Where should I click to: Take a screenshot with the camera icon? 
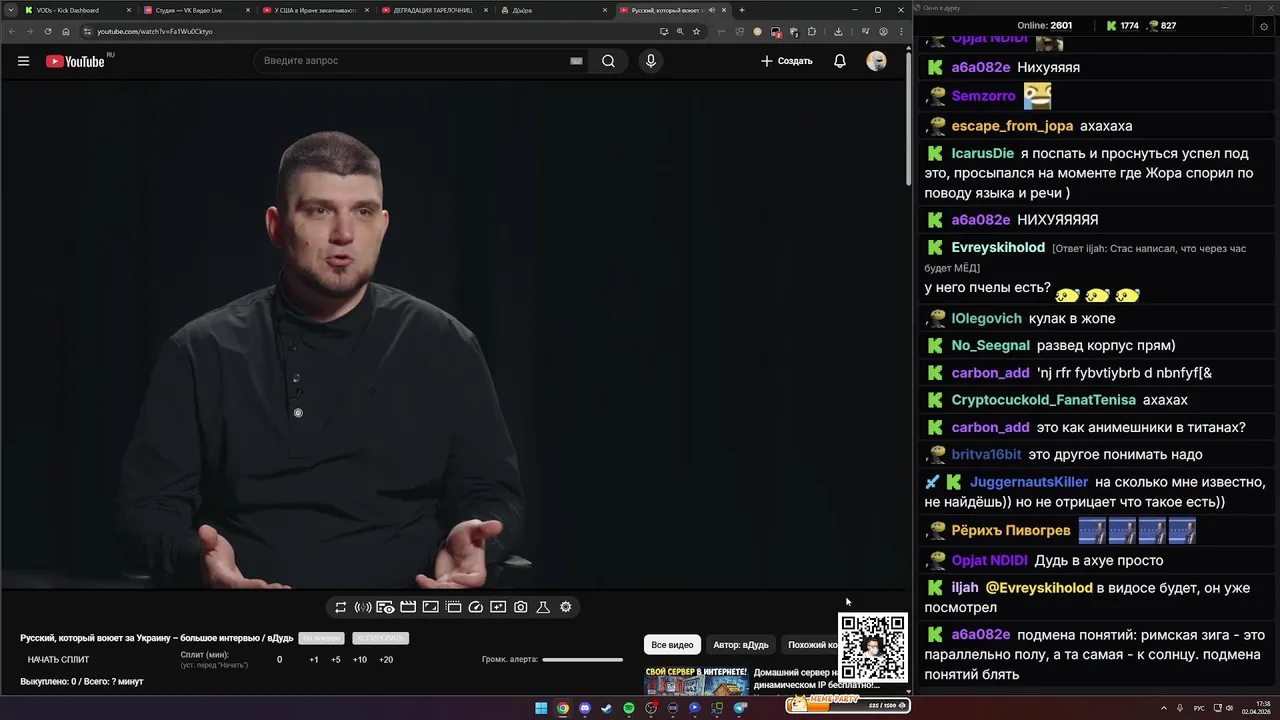(x=521, y=607)
